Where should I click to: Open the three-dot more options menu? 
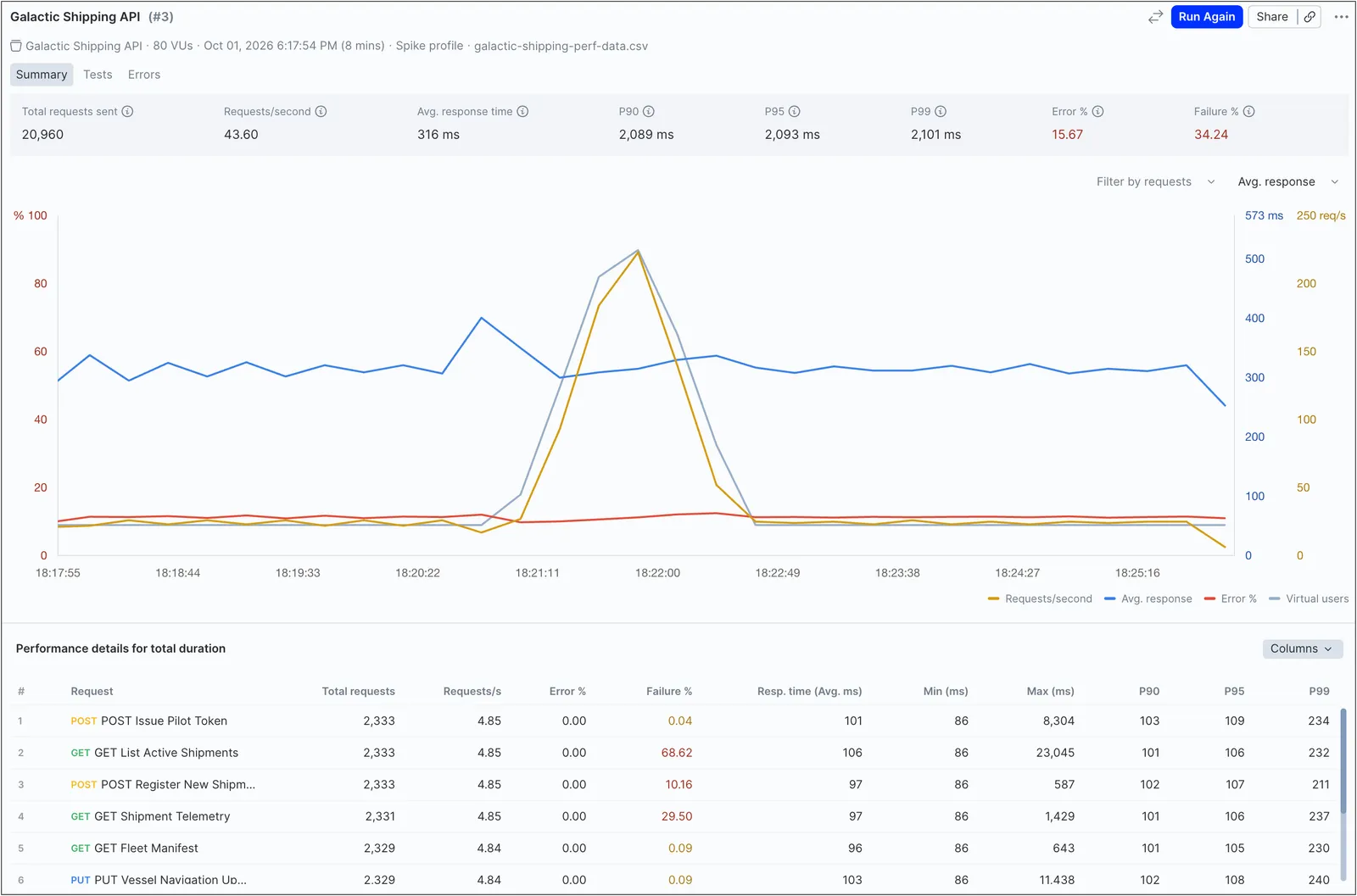point(1341,17)
